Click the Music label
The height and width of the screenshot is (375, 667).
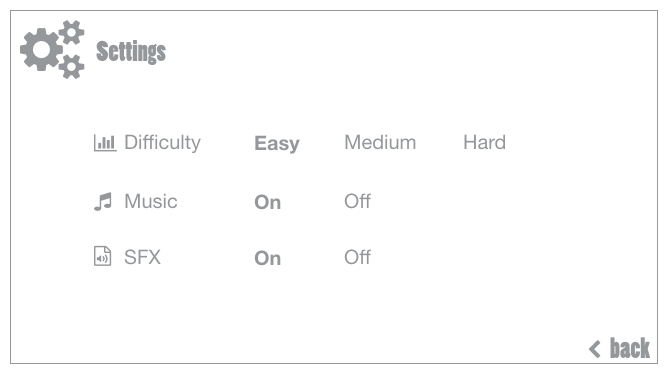pos(151,202)
